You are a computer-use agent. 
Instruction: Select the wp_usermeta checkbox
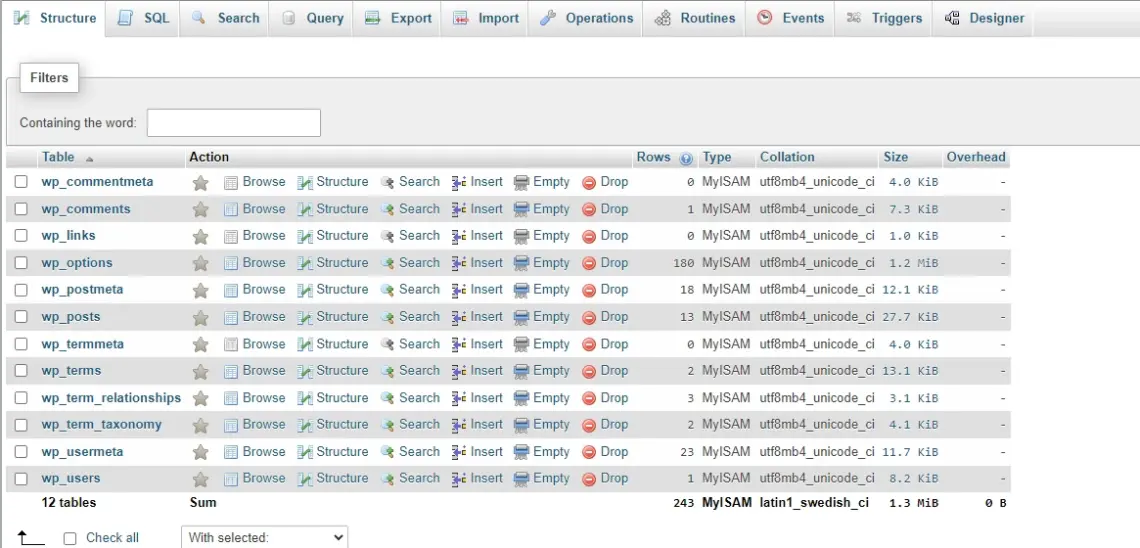[x=21, y=451]
